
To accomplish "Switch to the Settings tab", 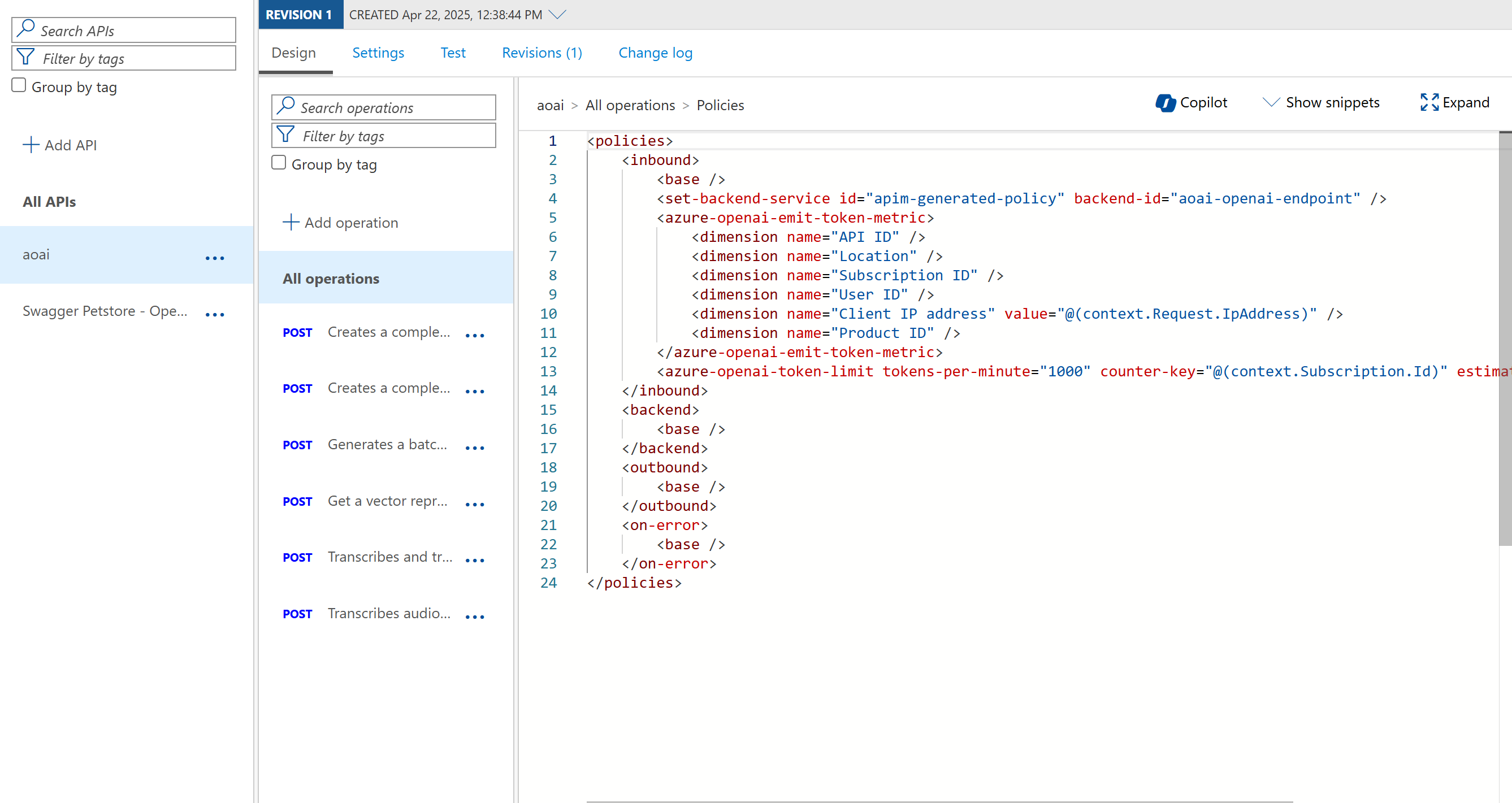I will [x=378, y=53].
